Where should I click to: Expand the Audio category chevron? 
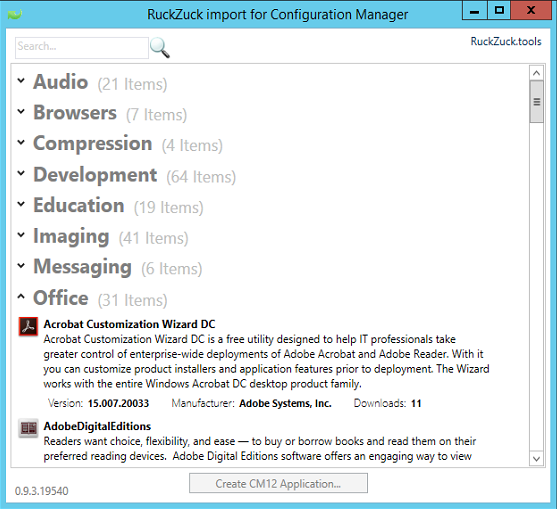[x=21, y=81]
